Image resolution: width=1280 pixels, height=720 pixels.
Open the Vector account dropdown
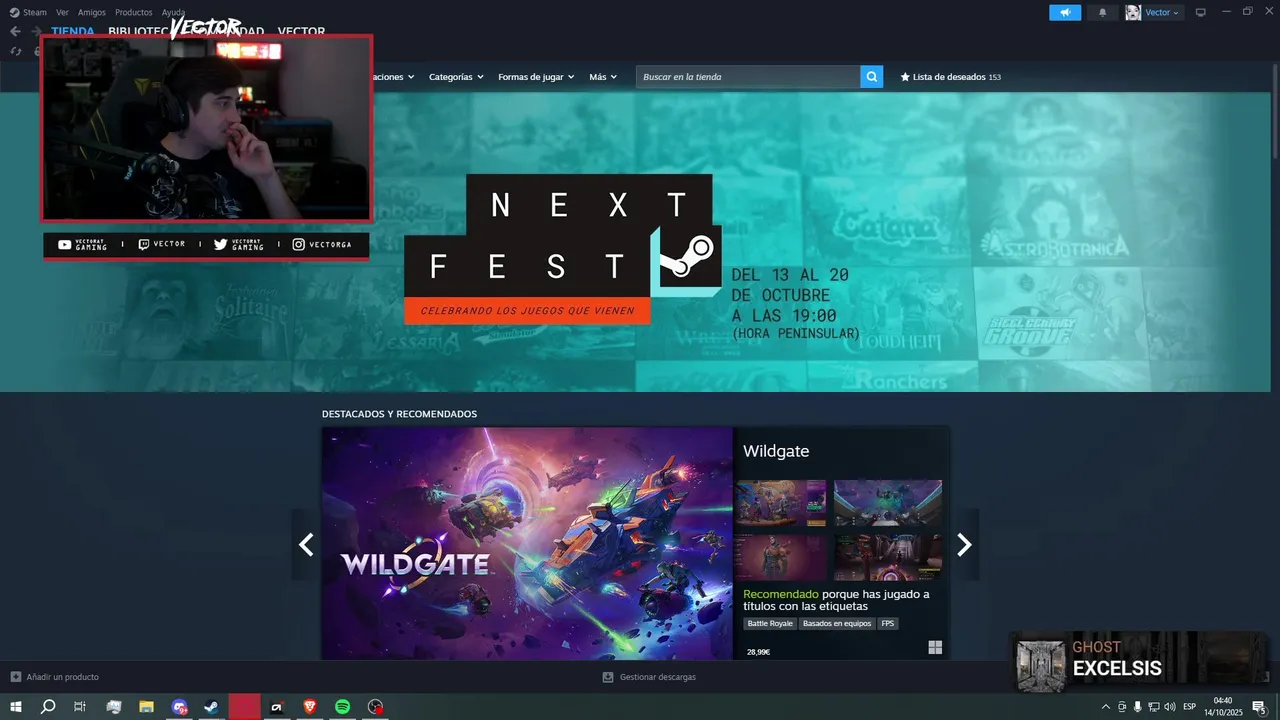coord(1163,13)
